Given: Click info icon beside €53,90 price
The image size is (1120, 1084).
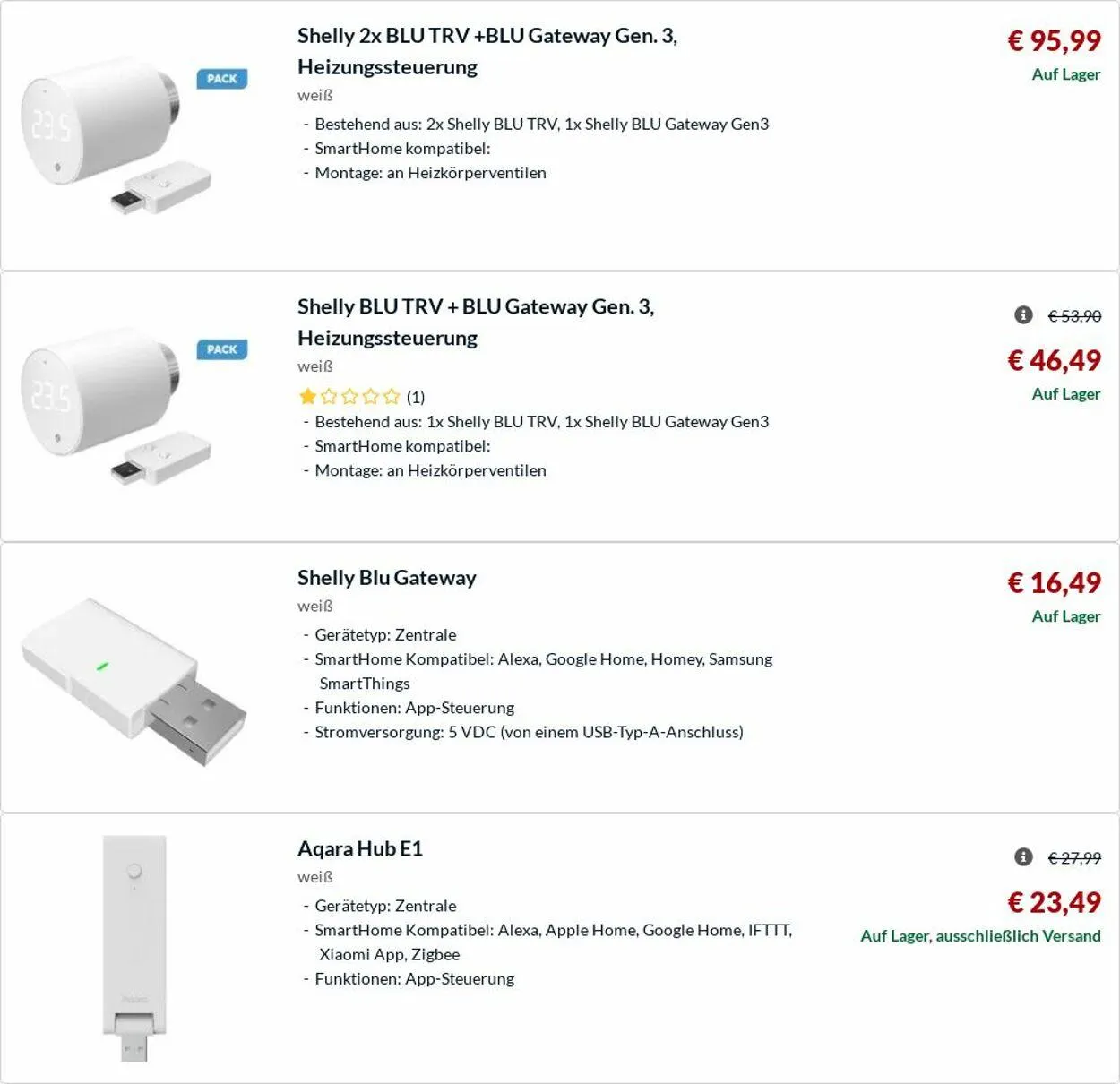Looking at the screenshot, I should [x=1023, y=315].
